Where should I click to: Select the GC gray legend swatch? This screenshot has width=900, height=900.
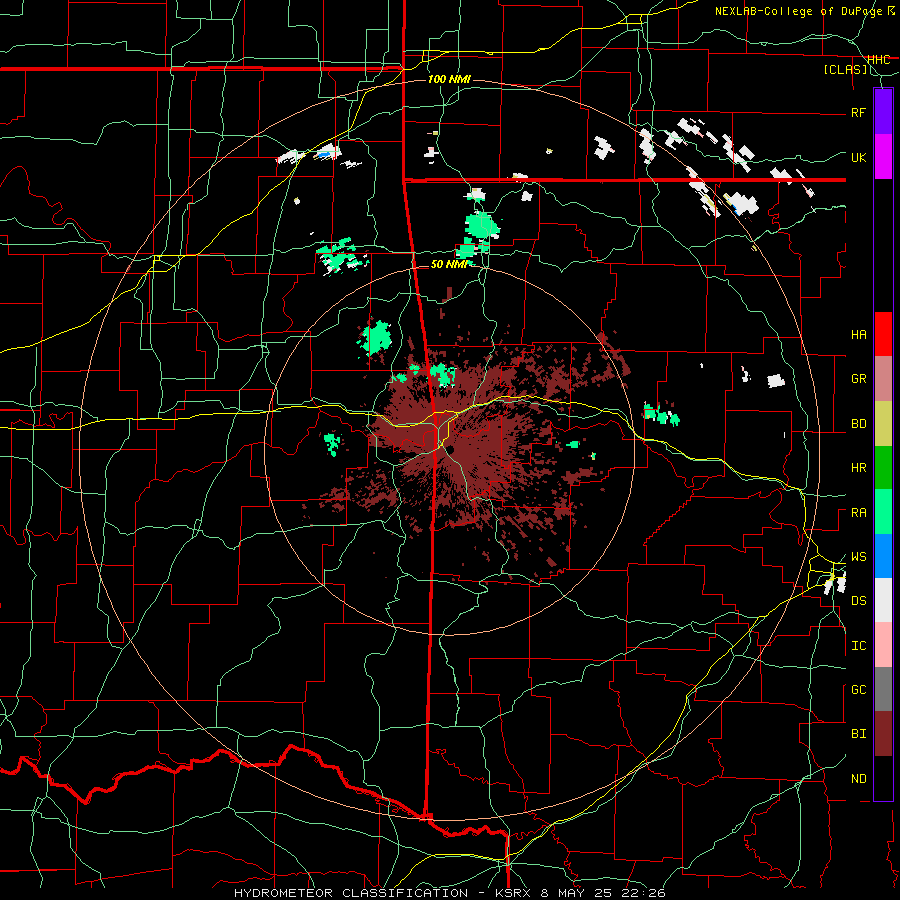click(883, 689)
